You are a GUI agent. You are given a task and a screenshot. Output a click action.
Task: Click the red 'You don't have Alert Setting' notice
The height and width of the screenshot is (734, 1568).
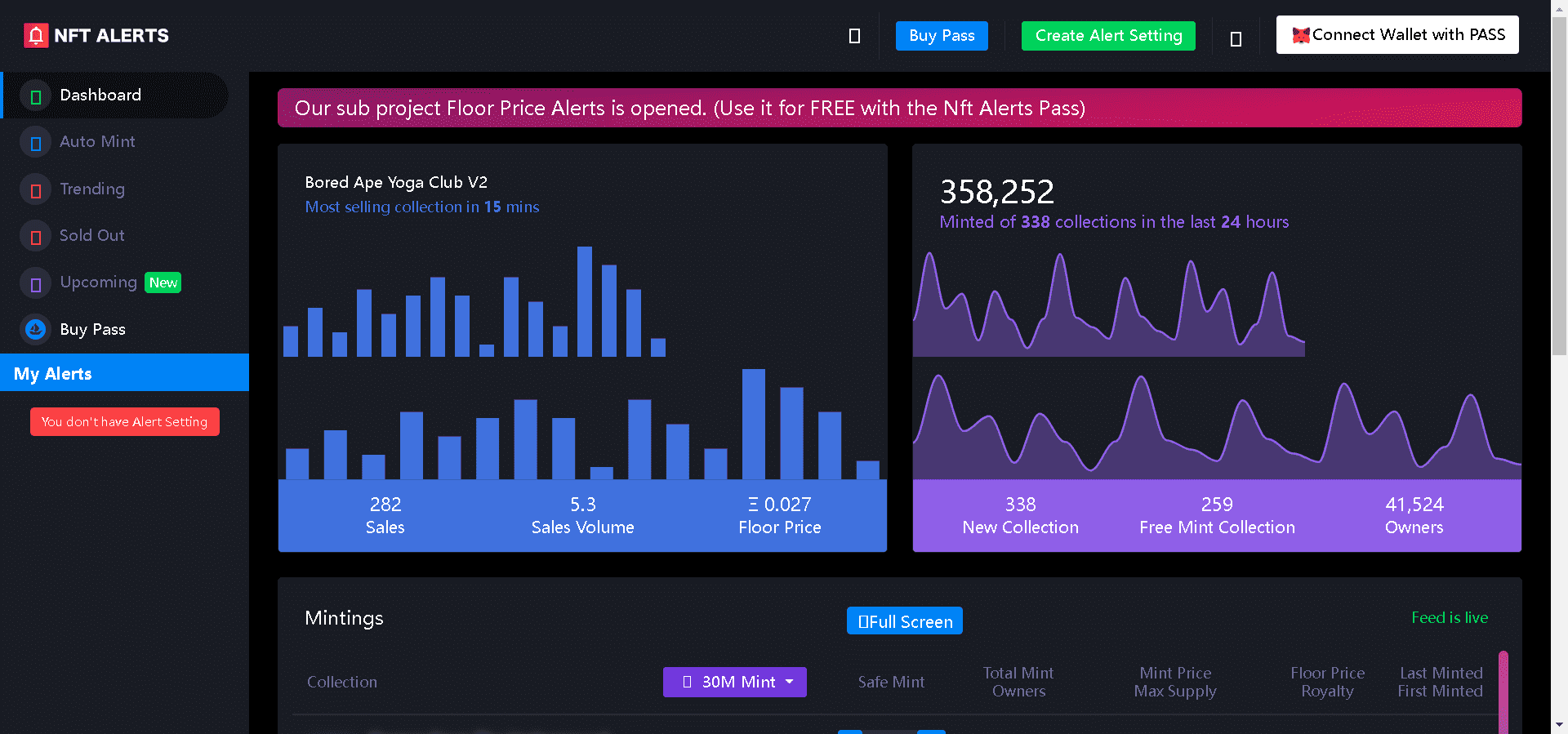[x=125, y=422]
